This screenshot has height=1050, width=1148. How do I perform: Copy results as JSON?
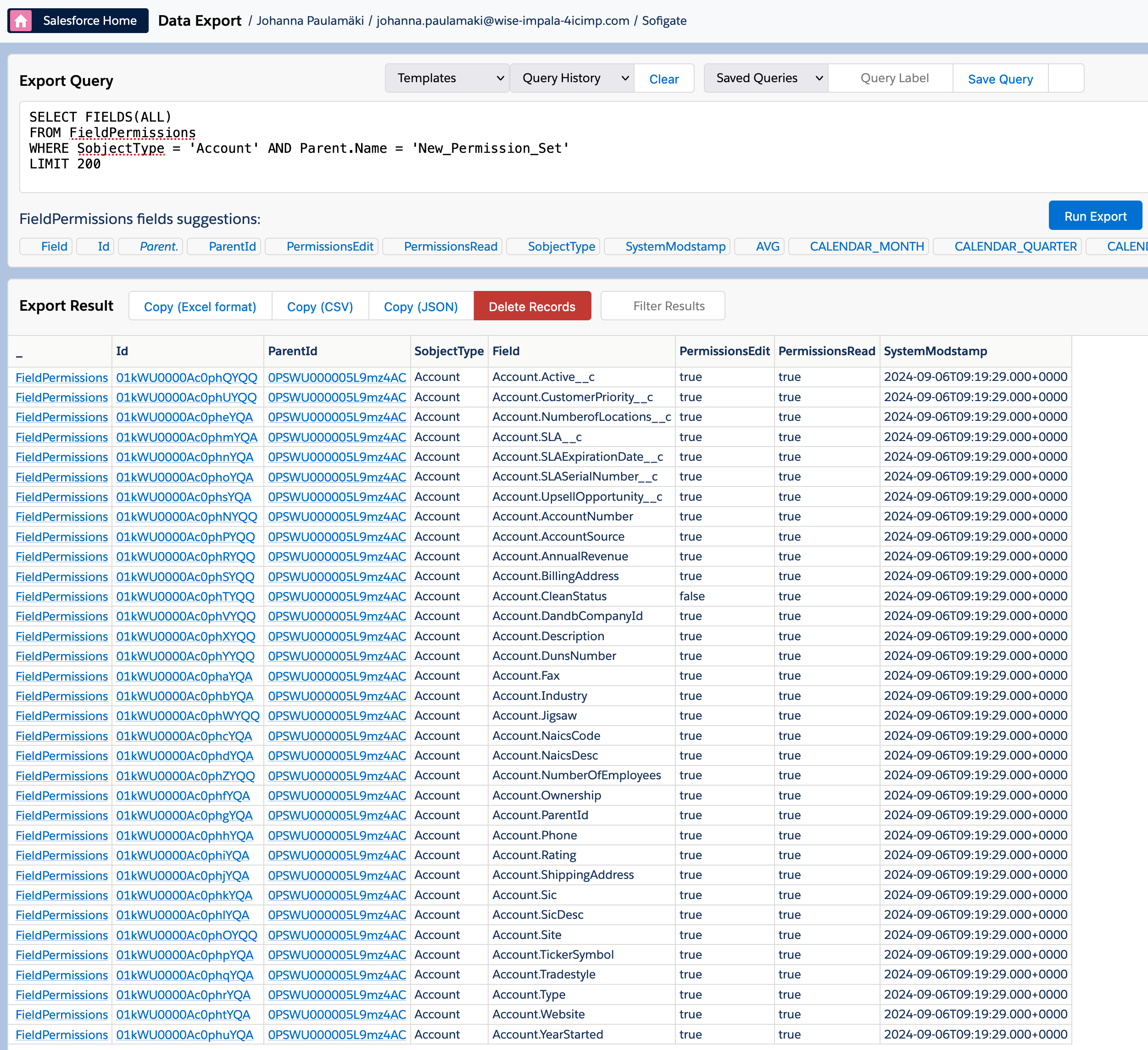[420, 307]
